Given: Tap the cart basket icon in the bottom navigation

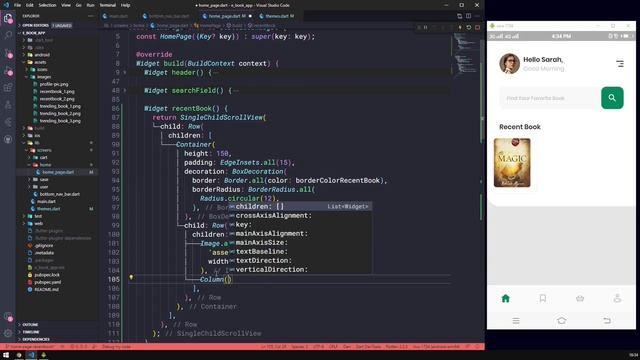Looking at the screenshot, I should tap(580, 298).
